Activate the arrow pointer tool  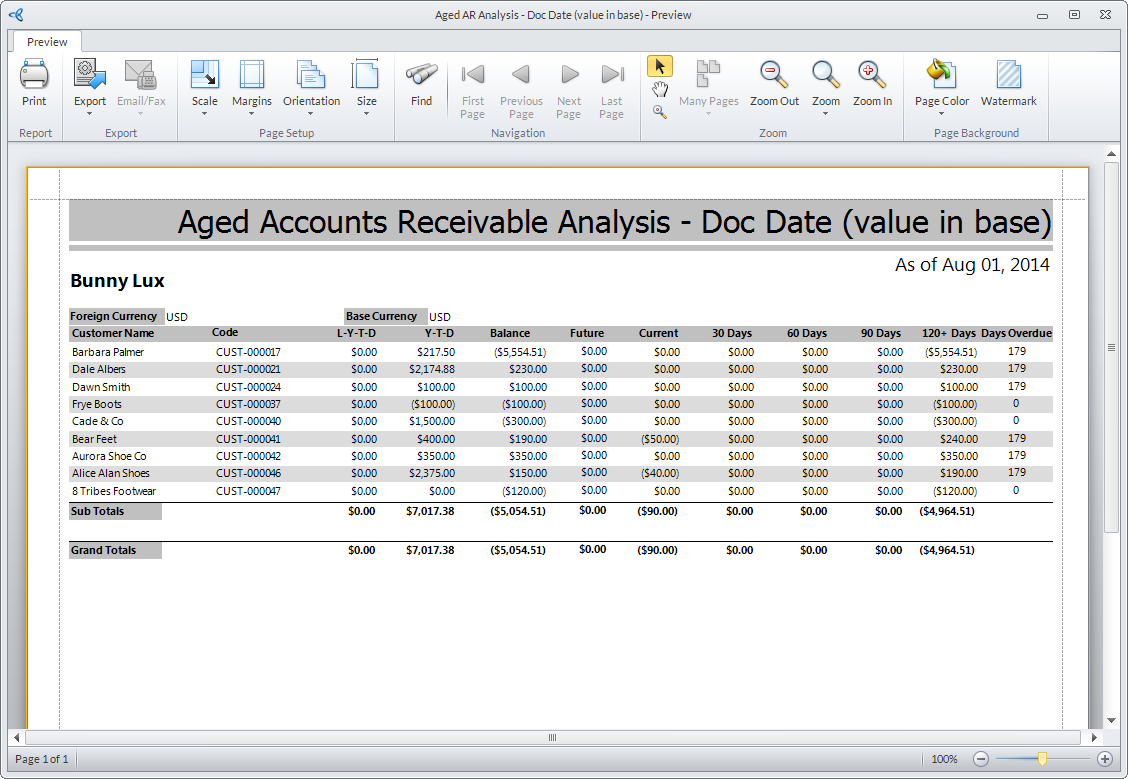pyautogui.click(x=659, y=67)
